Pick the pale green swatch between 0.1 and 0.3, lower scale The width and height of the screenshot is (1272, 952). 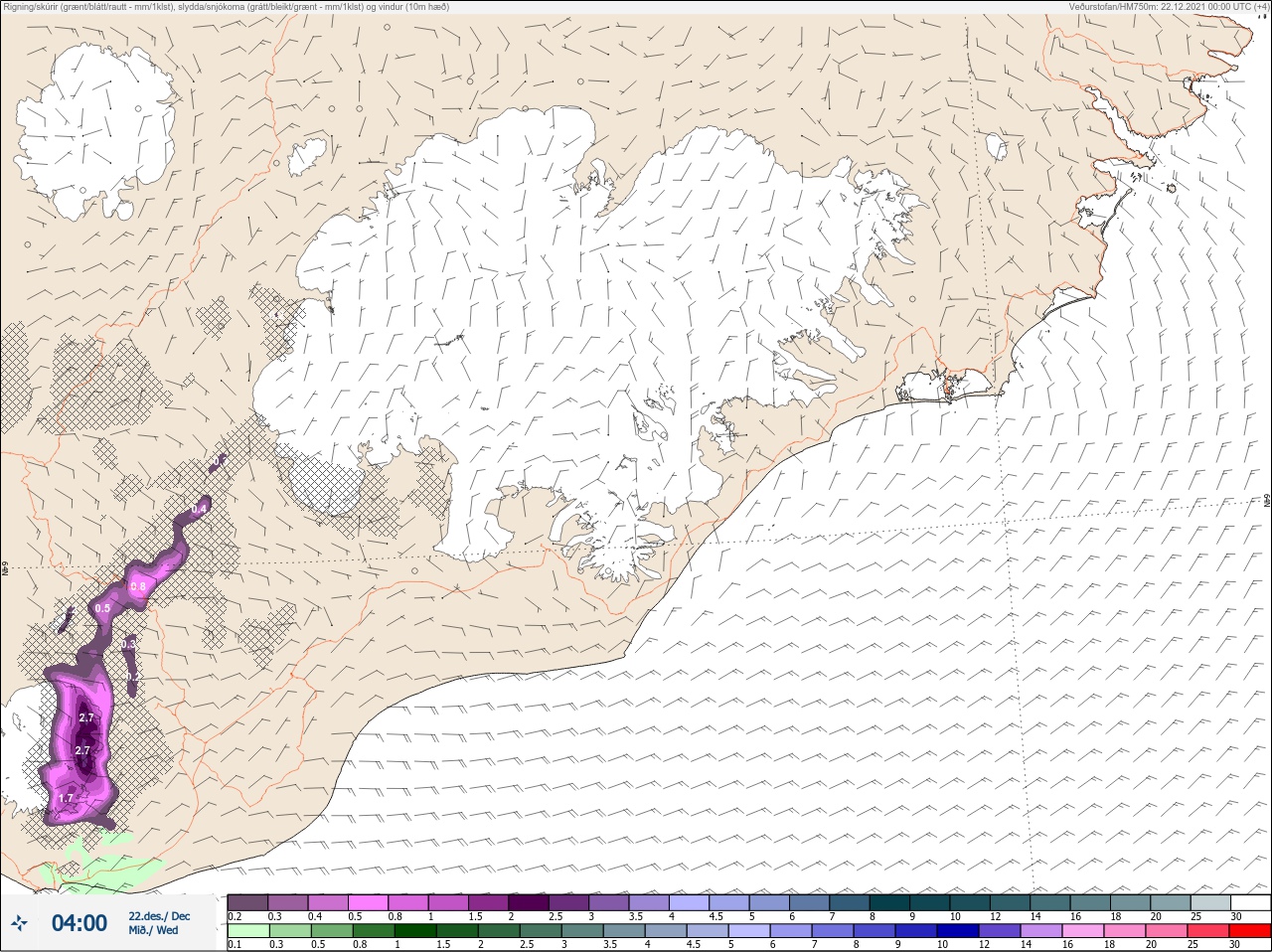click(247, 931)
